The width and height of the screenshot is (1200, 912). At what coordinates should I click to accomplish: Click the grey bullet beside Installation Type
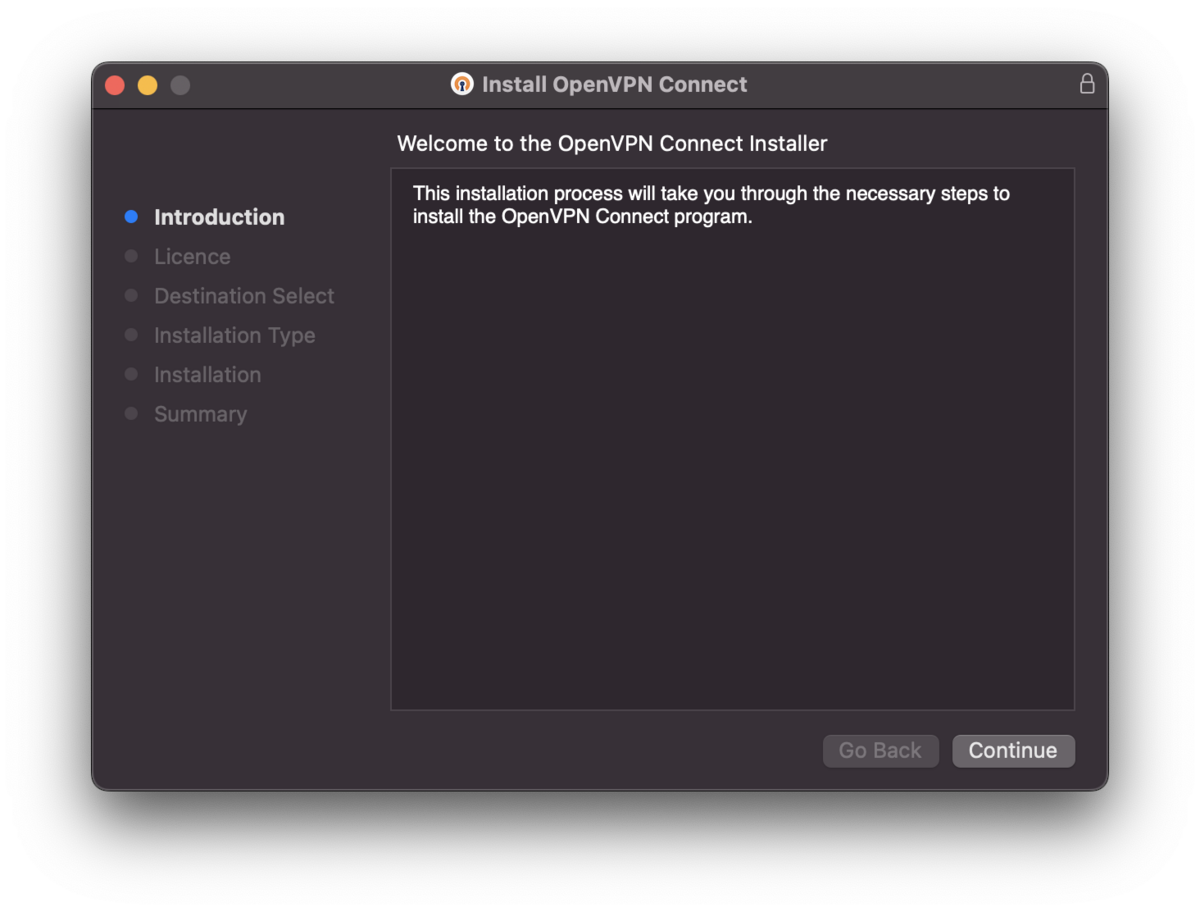pyautogui.click(x=131, y=335)
